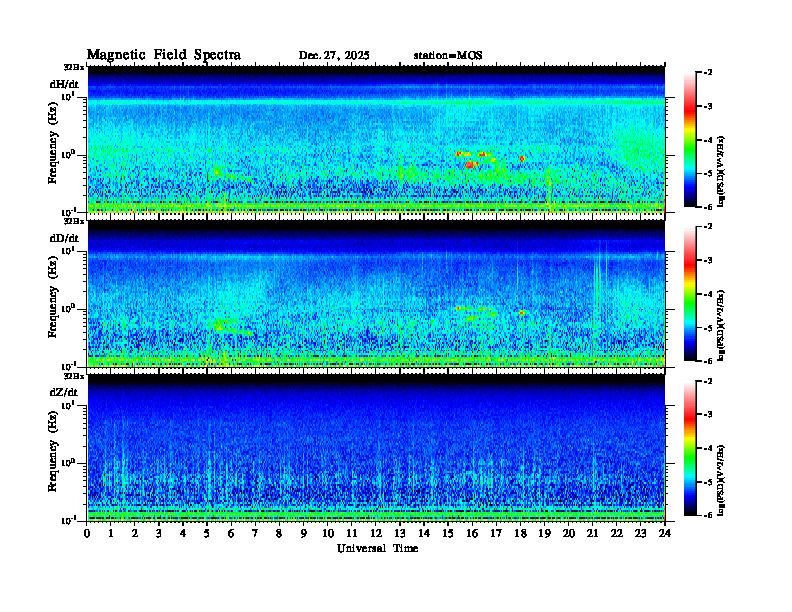
Task: Click the '-2' value on dH/dt color scale
Action: click(x=708, y=73)
